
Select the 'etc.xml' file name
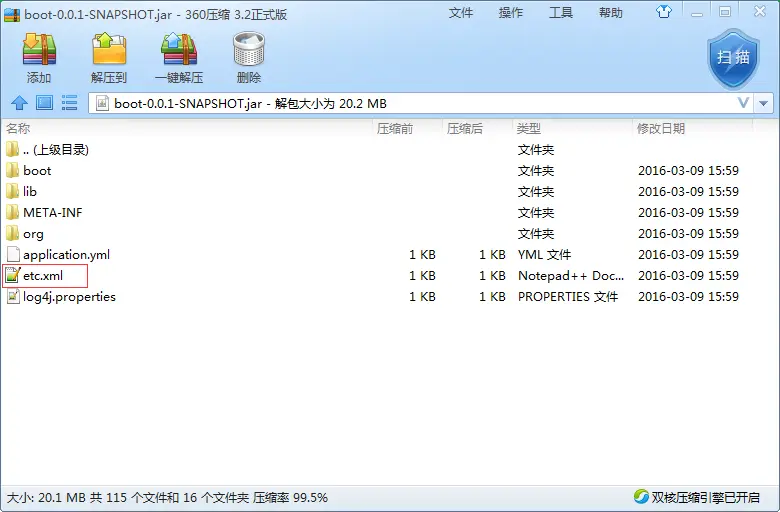tap(43, 275)
